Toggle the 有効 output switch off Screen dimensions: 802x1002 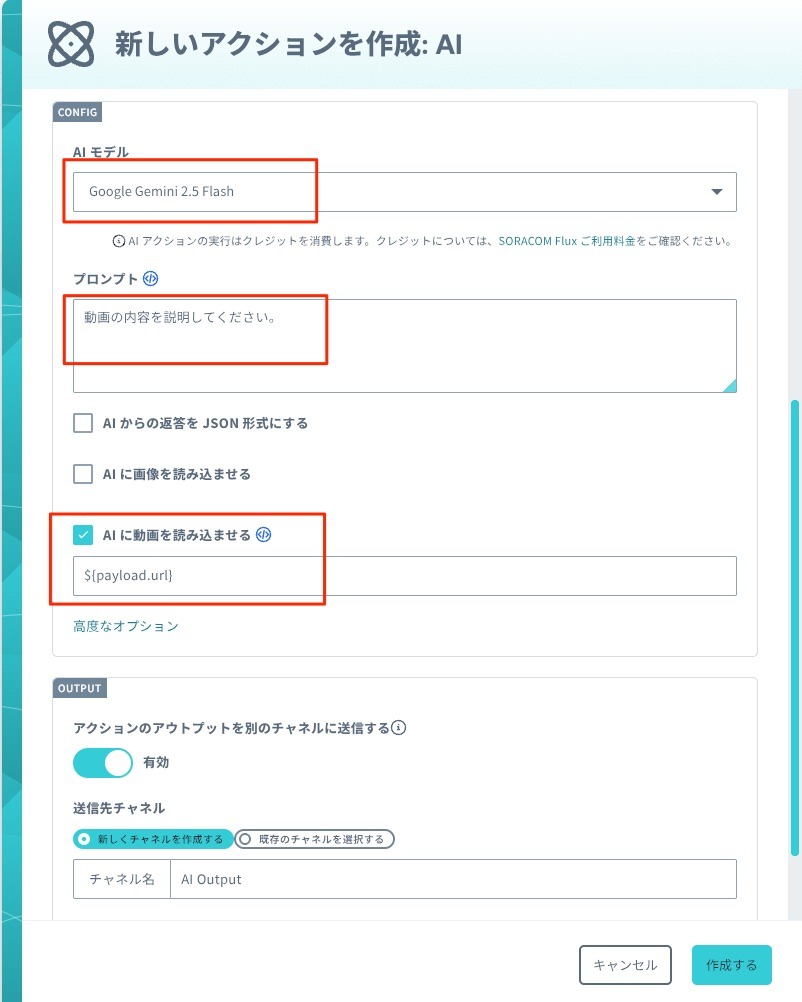(102, 762)
